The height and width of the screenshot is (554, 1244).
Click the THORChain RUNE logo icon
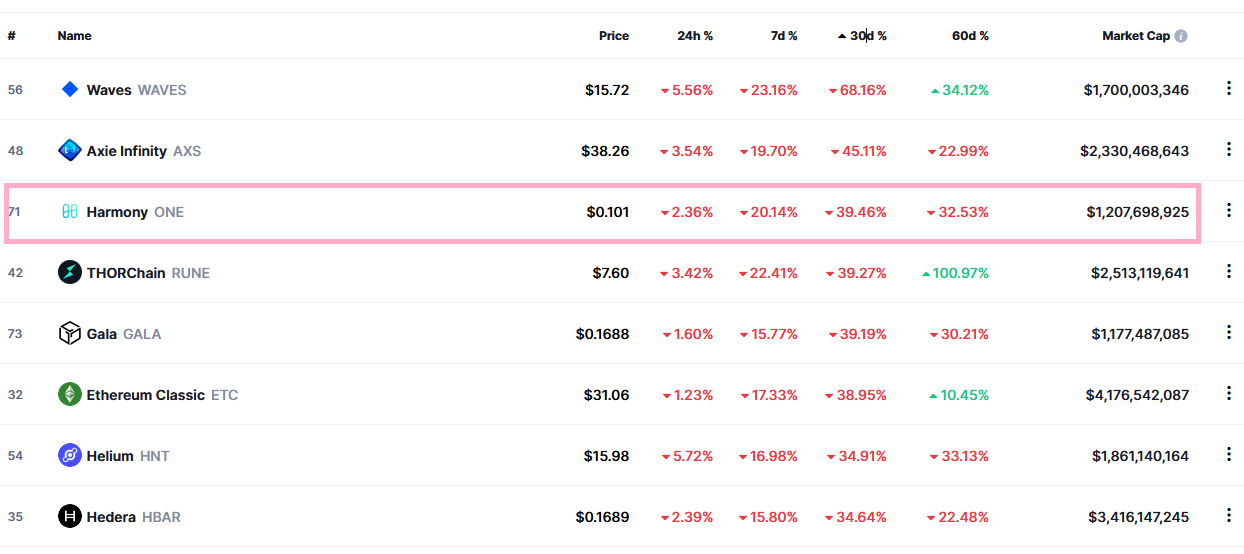69,273
